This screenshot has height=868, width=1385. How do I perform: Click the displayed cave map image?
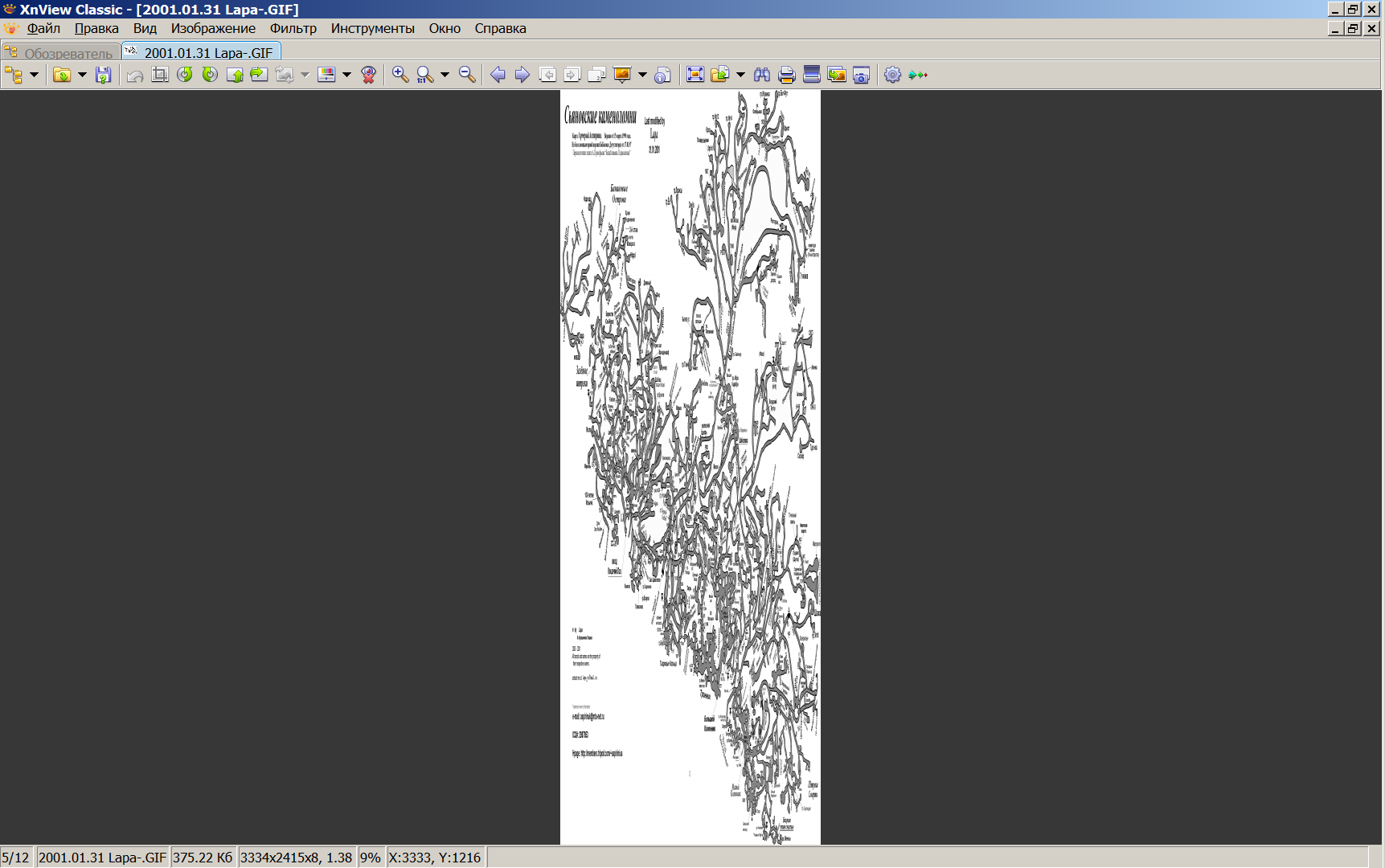click(690, 467)
